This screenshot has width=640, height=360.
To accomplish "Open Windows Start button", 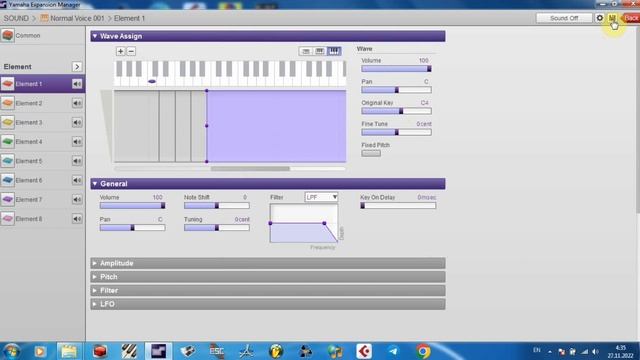I will [11, 351].
